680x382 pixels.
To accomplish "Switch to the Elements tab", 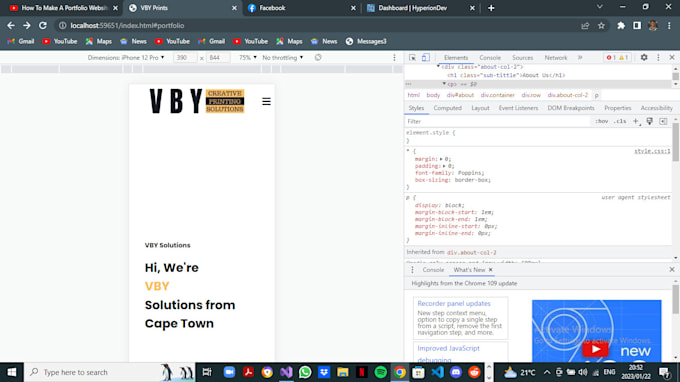I will tap(456, 58).
